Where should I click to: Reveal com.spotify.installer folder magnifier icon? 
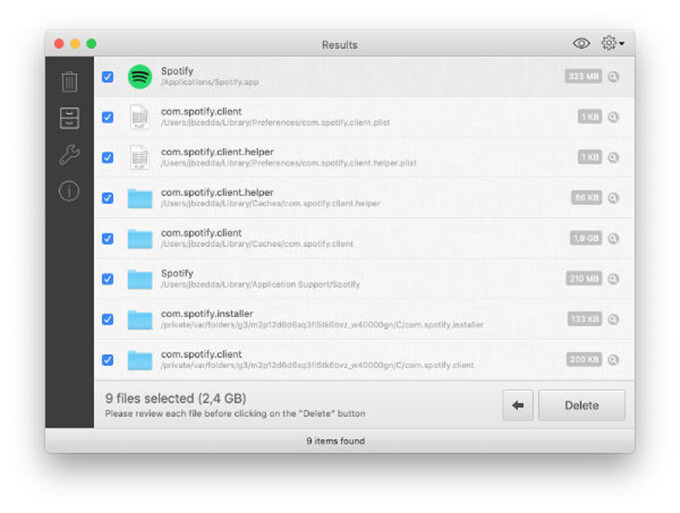click(613, 319)
